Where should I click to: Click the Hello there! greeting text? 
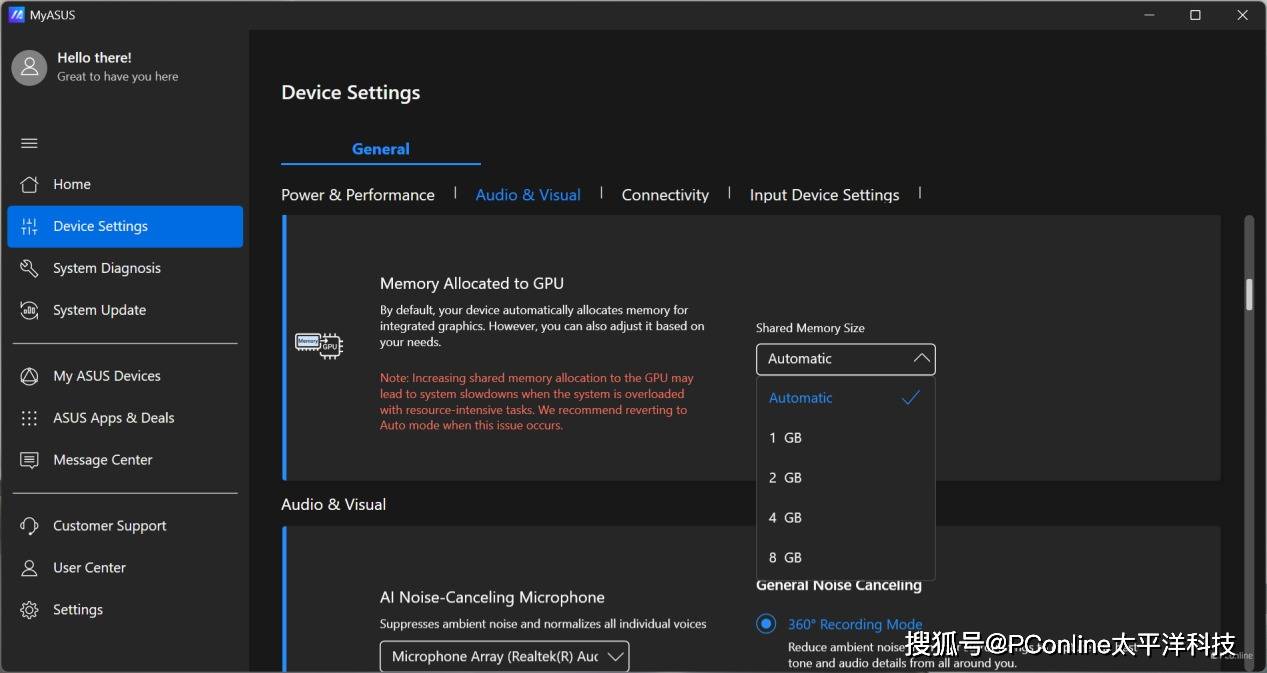[x=94, y=58]
